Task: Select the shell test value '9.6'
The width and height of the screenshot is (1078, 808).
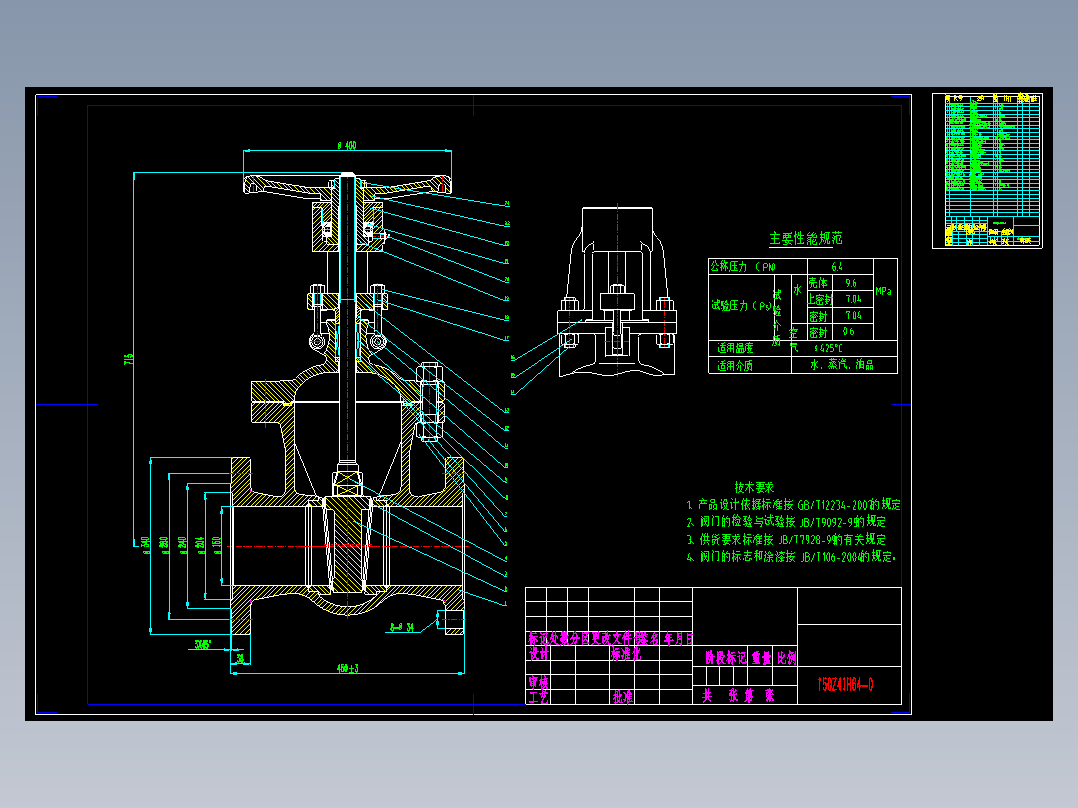Action: pyautogui.click(x=851, y=283)
